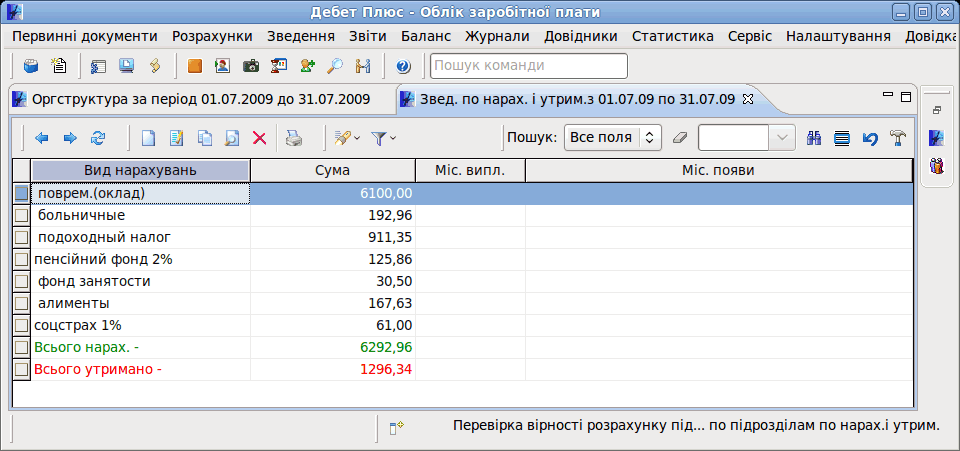Go back with blue left arrow
960x451 pixels.
(x=42, y=138)
